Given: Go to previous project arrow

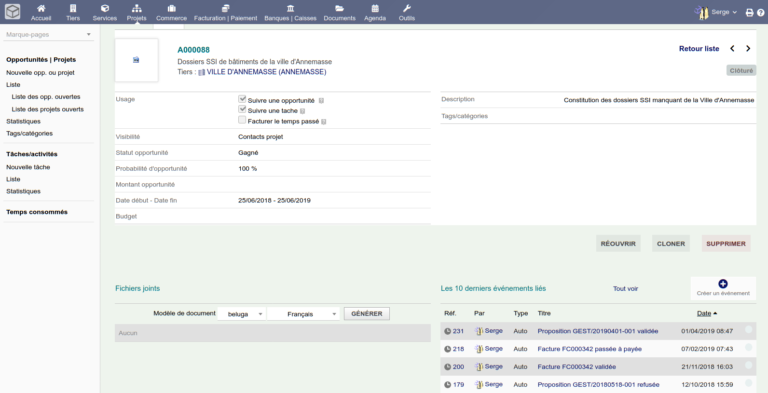Looking at the screenshot, I should click(x=732, y=49).
